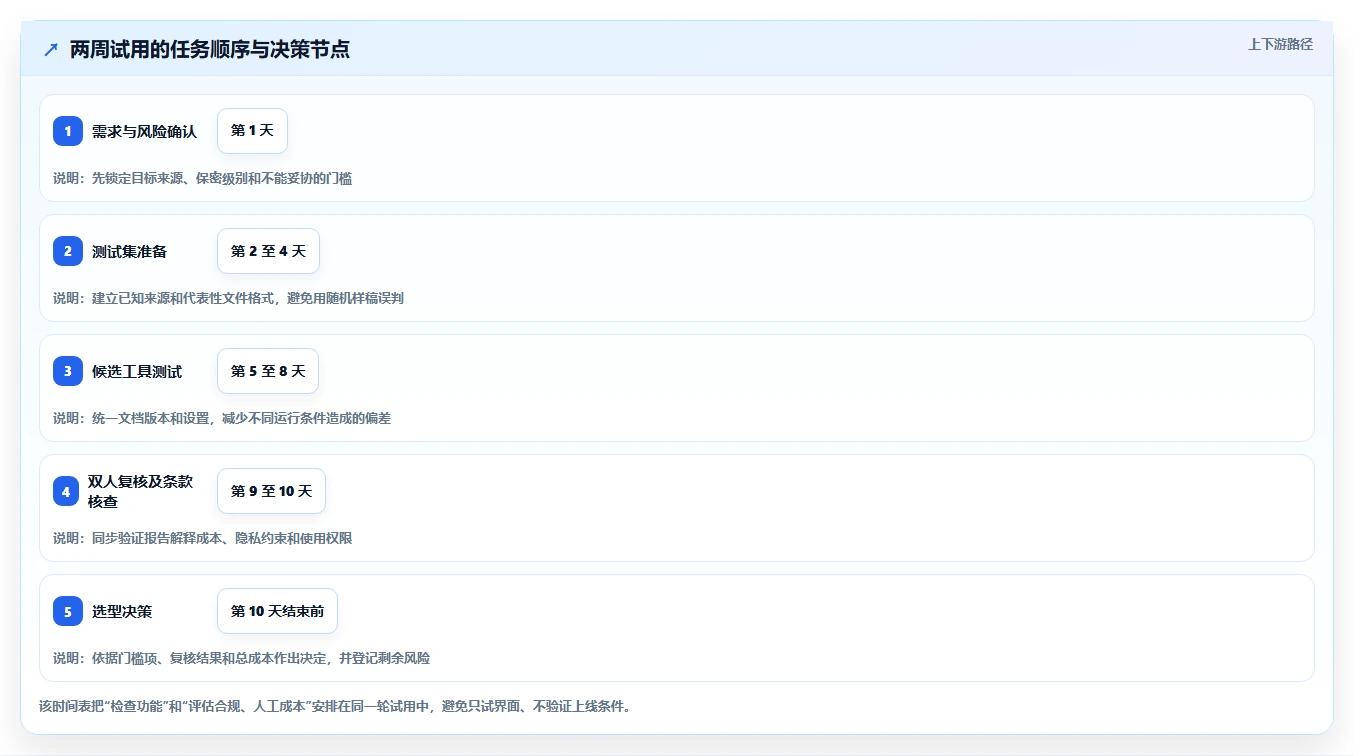Click the step 1 number badge
Screen dimensions: 1354x756
[68, 131]
